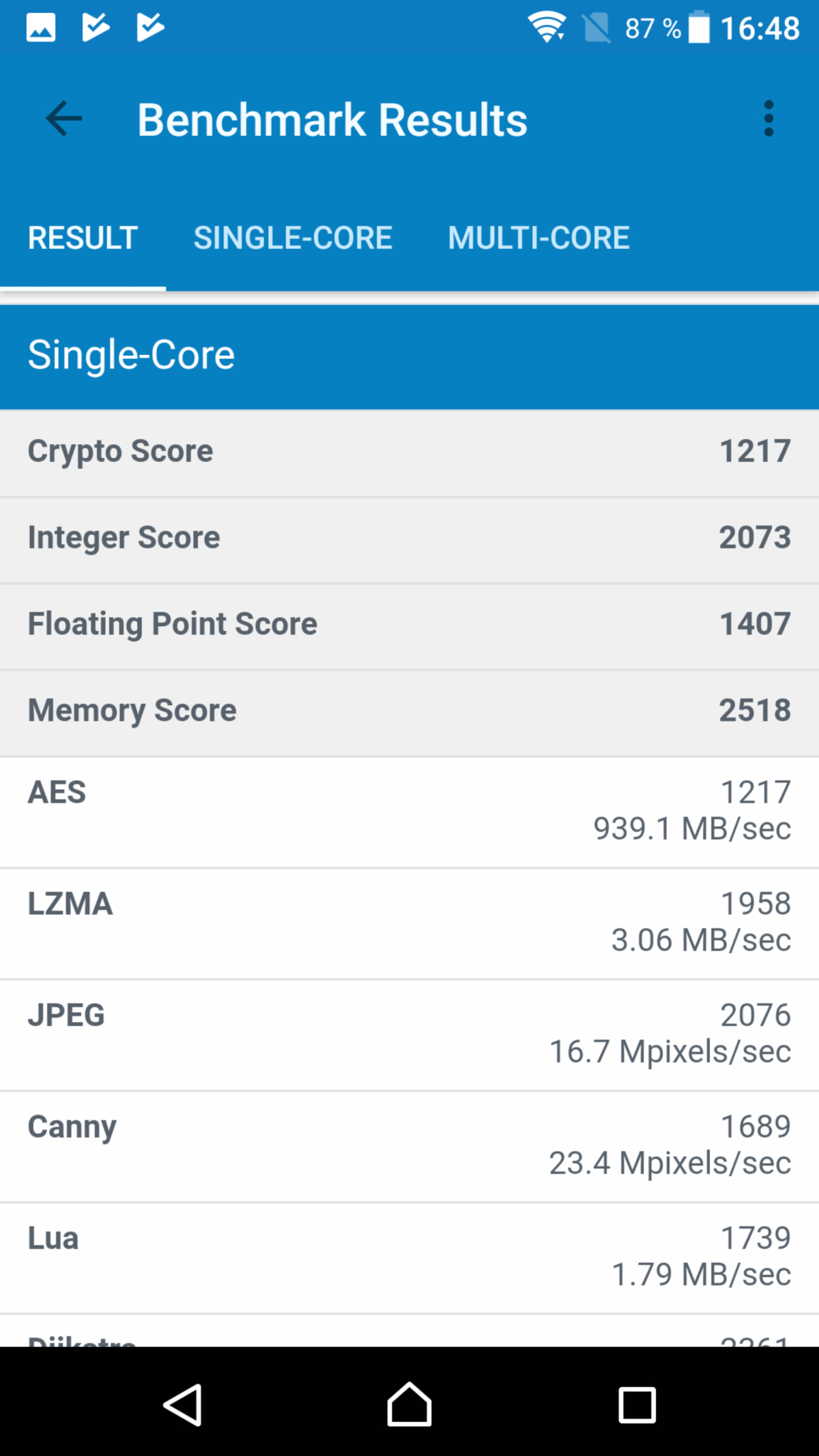Viewport: 819px width, 1456px height.
Task: Select the RESULT tab
Action: tap(83, 238)
